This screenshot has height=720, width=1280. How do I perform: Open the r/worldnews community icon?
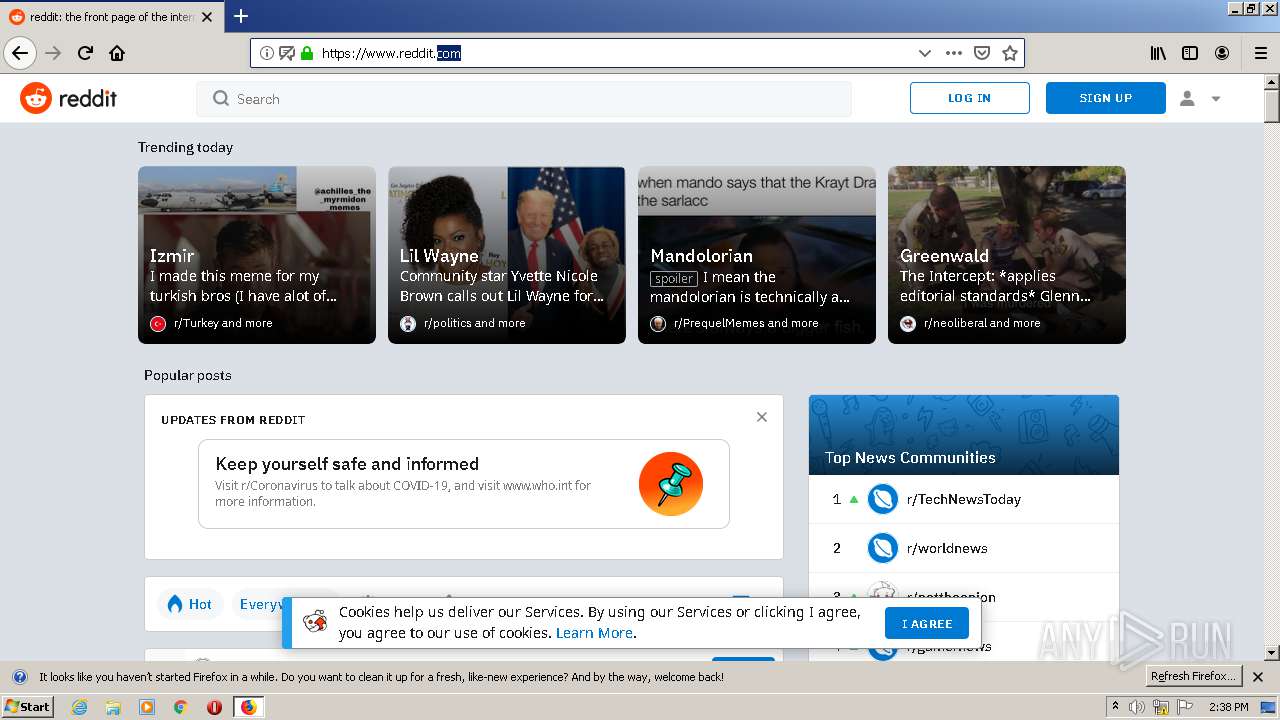click(883, 548)
